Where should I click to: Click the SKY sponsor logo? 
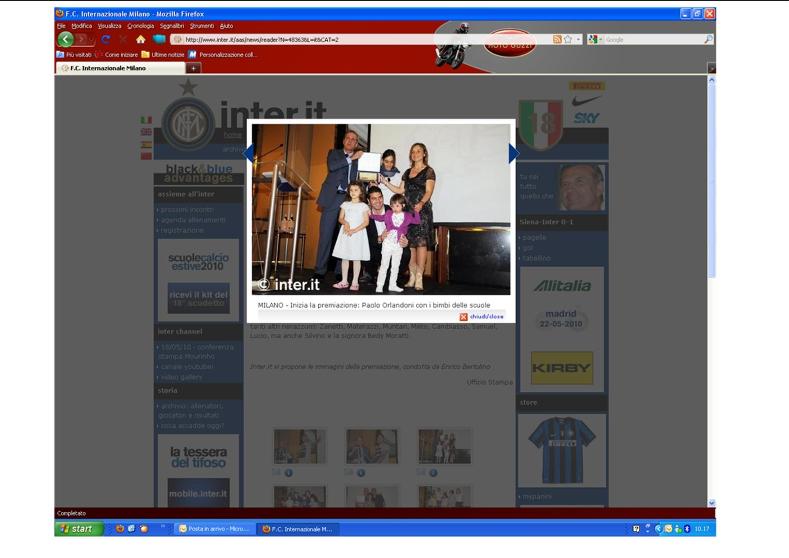click(586, 118)
